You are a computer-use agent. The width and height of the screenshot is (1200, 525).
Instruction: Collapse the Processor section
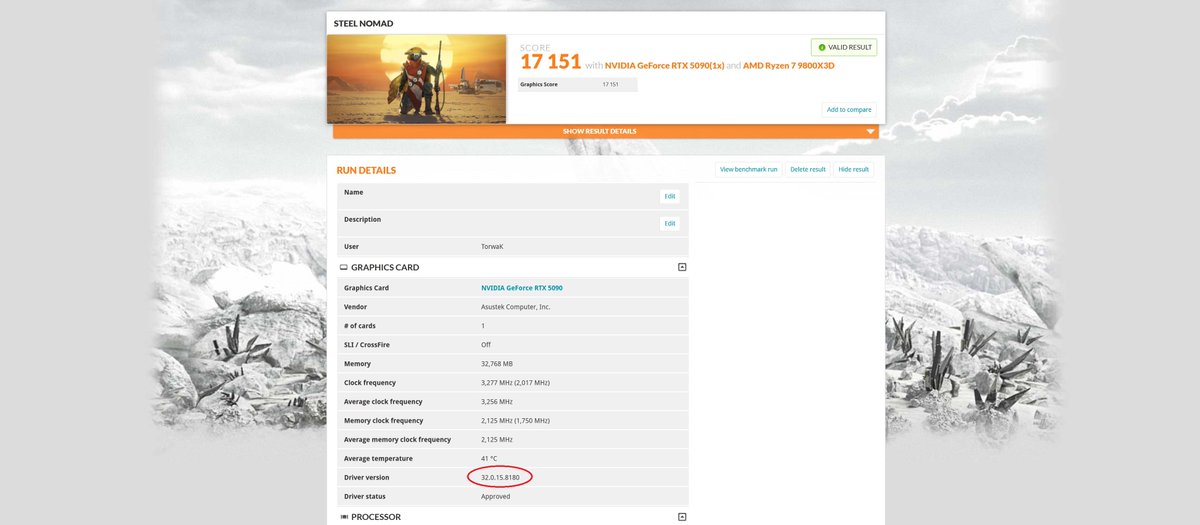[682, 517]
